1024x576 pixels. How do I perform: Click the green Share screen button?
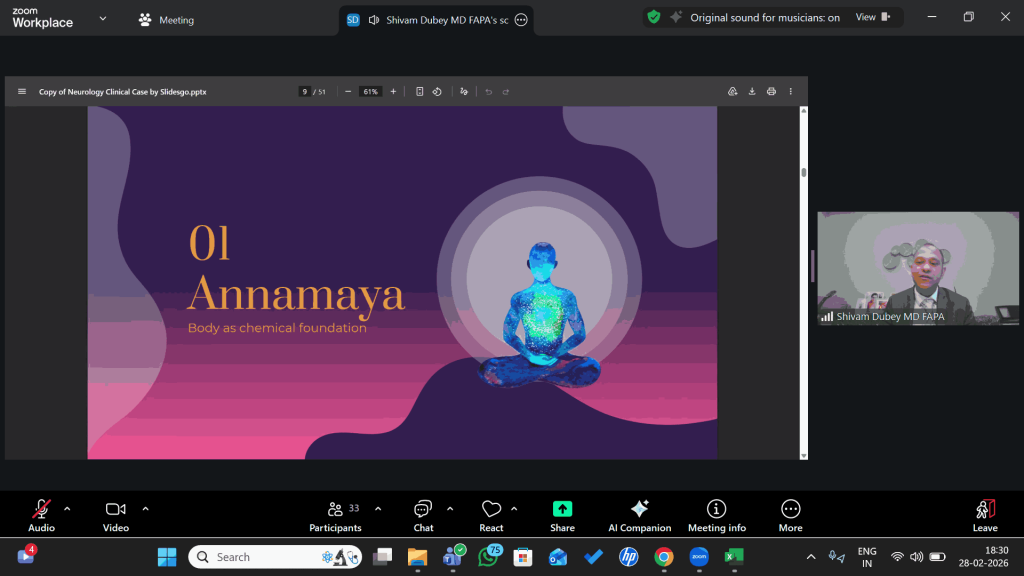pyautogui.click(x=562, y=515)
